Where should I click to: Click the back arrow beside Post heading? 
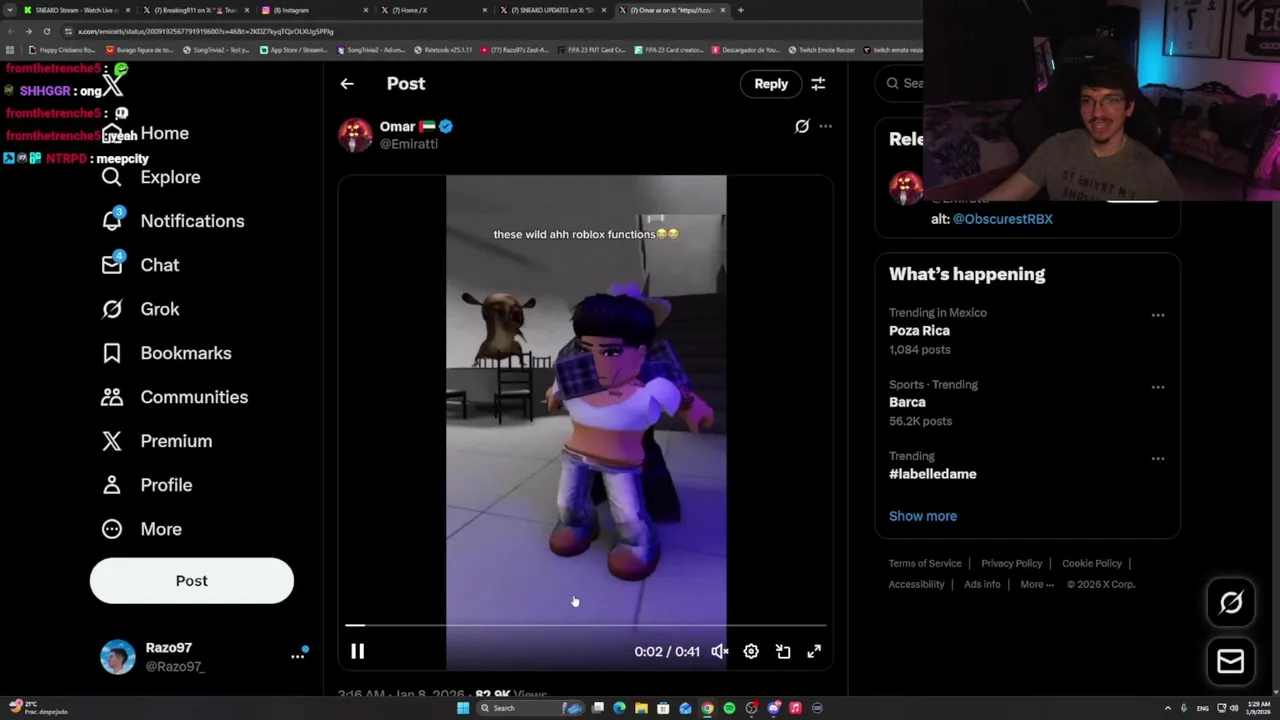[347, 84]
